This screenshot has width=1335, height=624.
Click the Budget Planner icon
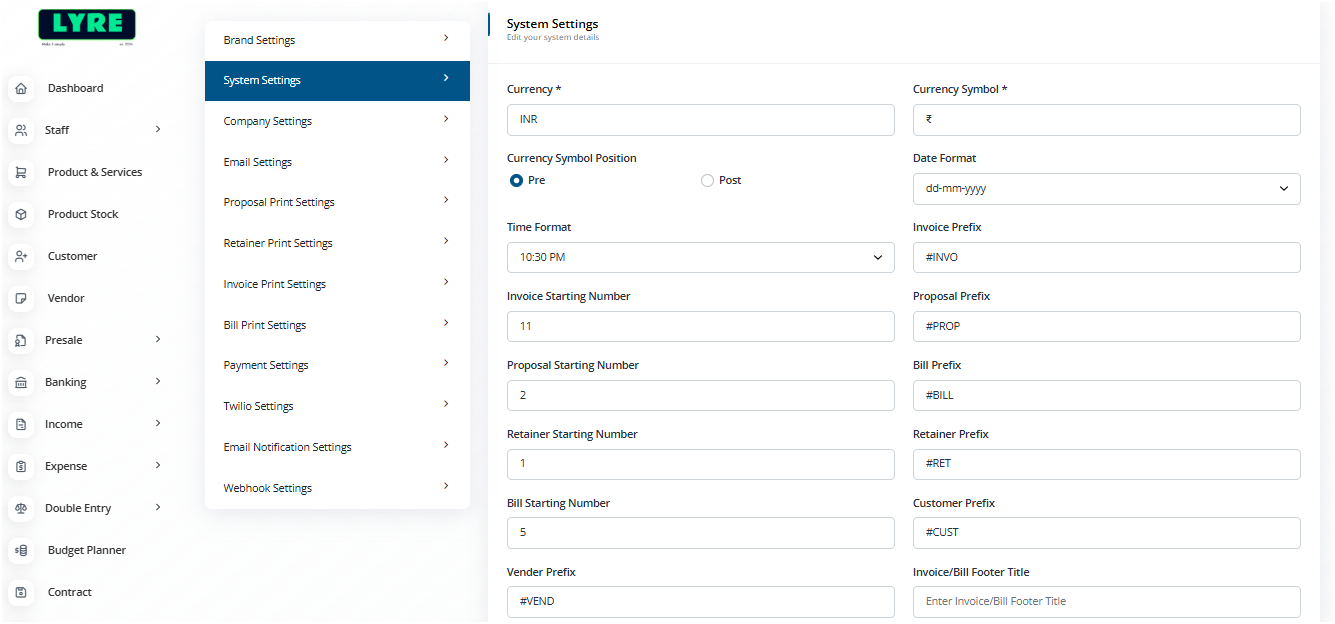(x=21, y=551)
